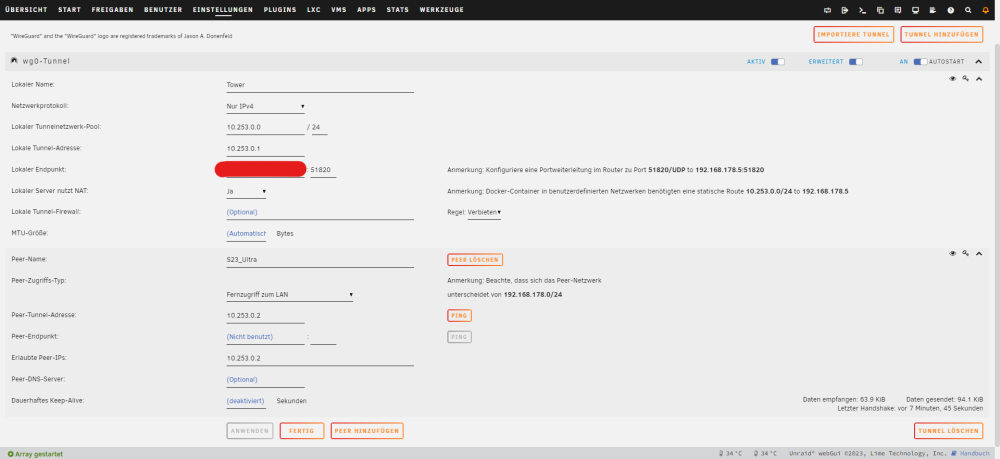The width and height of the screenshot is (1000, 459).
Task: Open the Apps menu item
Action: pyautogui.click(x=367, y=10)
